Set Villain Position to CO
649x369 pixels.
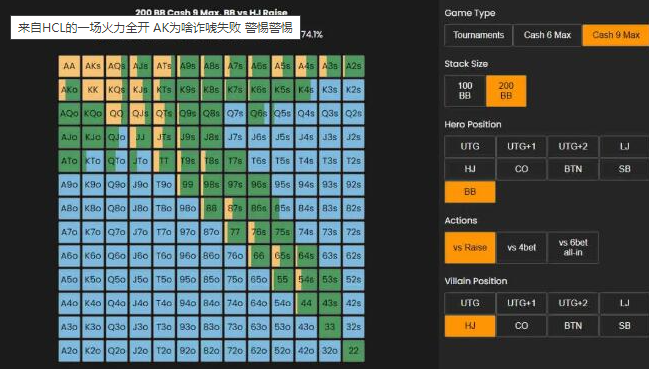coord(521,326)
